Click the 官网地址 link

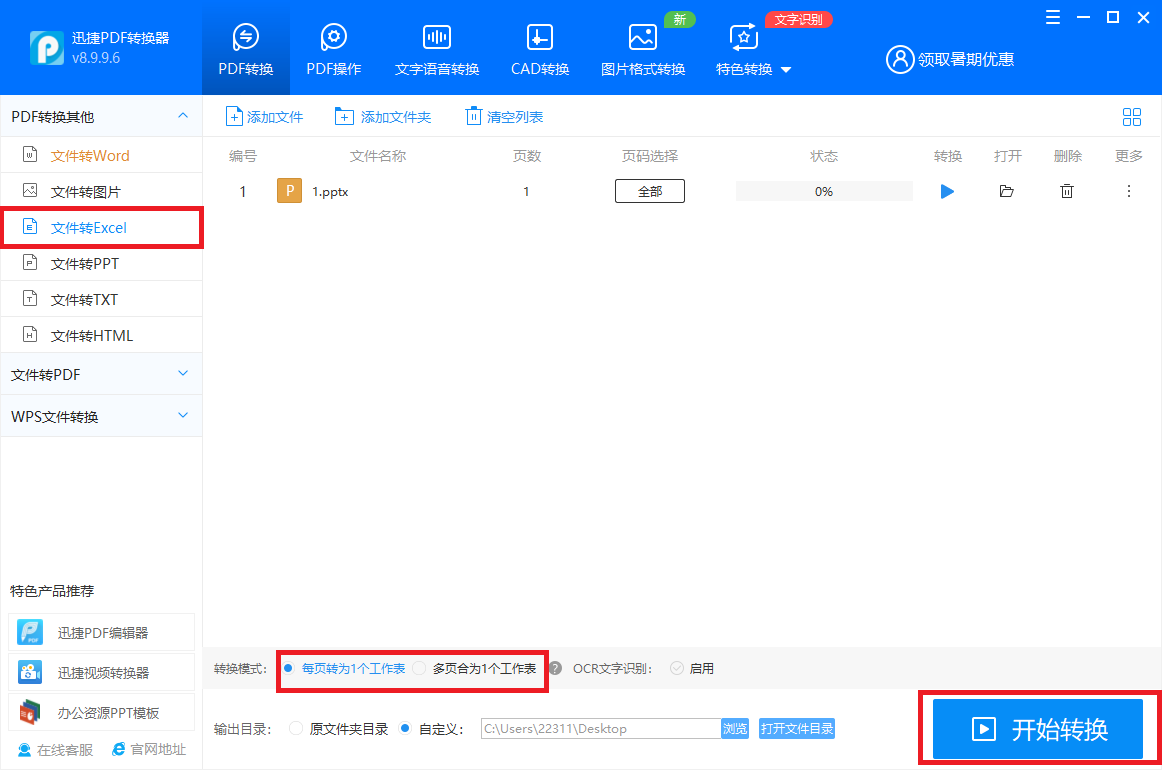click(x=149, y=750)
